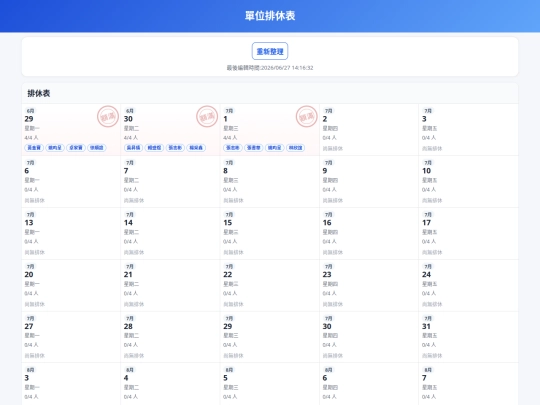Click the August 6 Thursday cell
Image resolution: width=540 pixels, height=405 pixels.
[x=369, y=384]
